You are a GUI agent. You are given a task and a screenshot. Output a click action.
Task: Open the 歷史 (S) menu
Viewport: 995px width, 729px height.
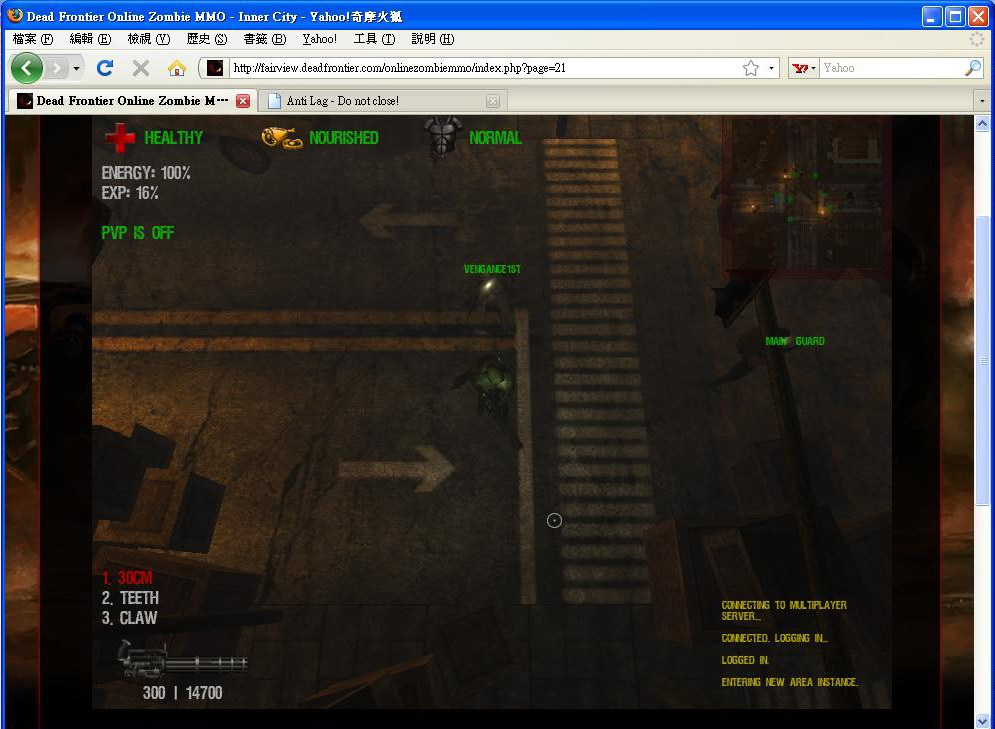click(206, 39)
